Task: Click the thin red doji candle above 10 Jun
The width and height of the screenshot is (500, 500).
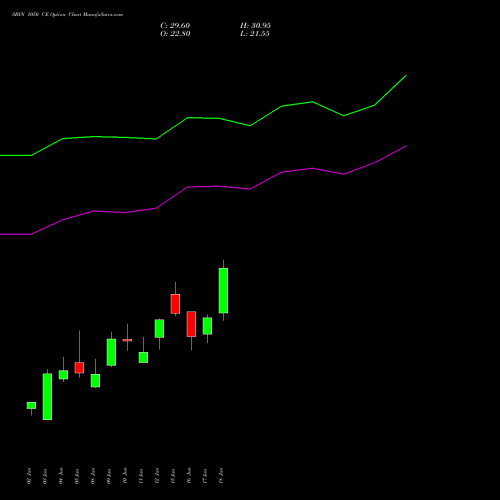Action: (x=127, y=340)
